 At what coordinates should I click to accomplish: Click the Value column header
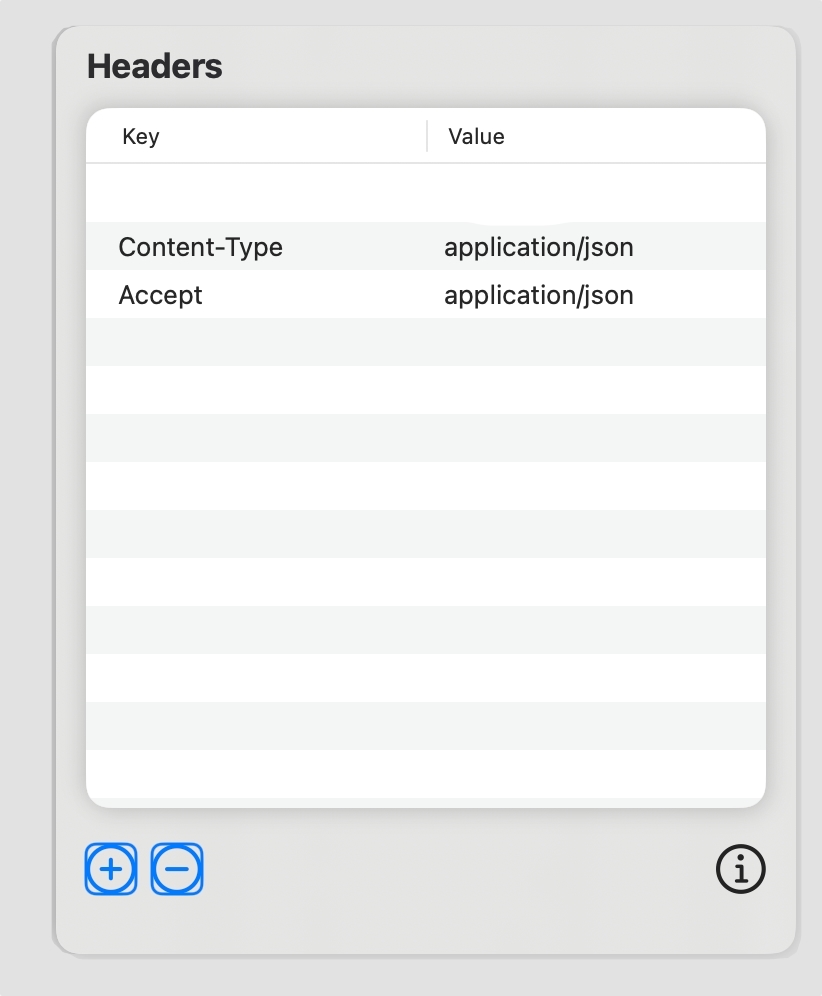[x=476, y=136]
